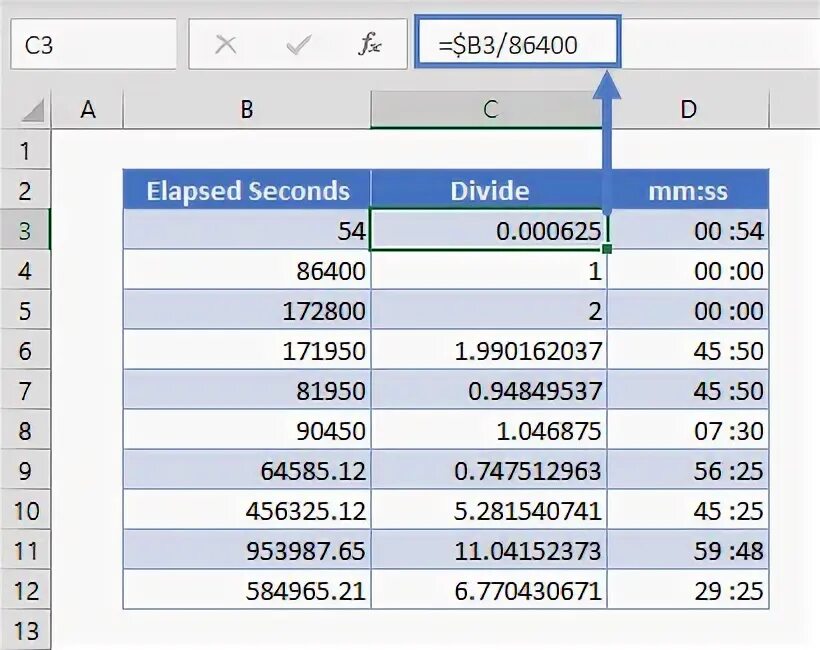The image size is (820, 650).
Task: Select row 10 header
Action: pyautogui.click(x=25, y=510)
